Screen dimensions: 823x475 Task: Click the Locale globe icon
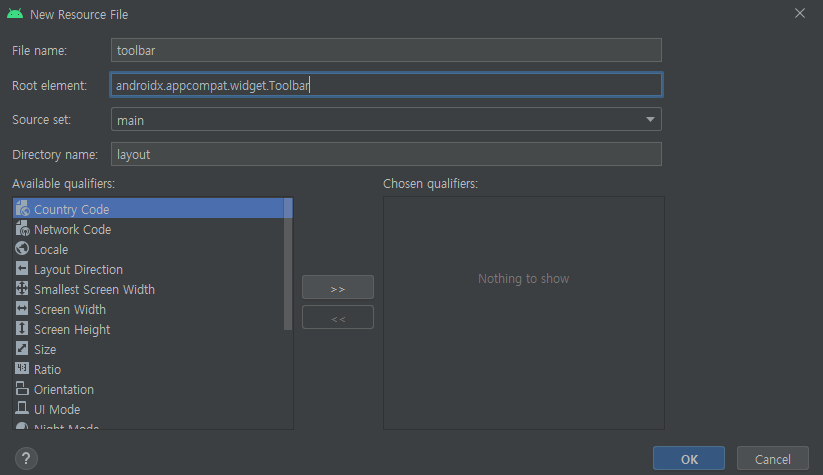click(x=22, y=249)
